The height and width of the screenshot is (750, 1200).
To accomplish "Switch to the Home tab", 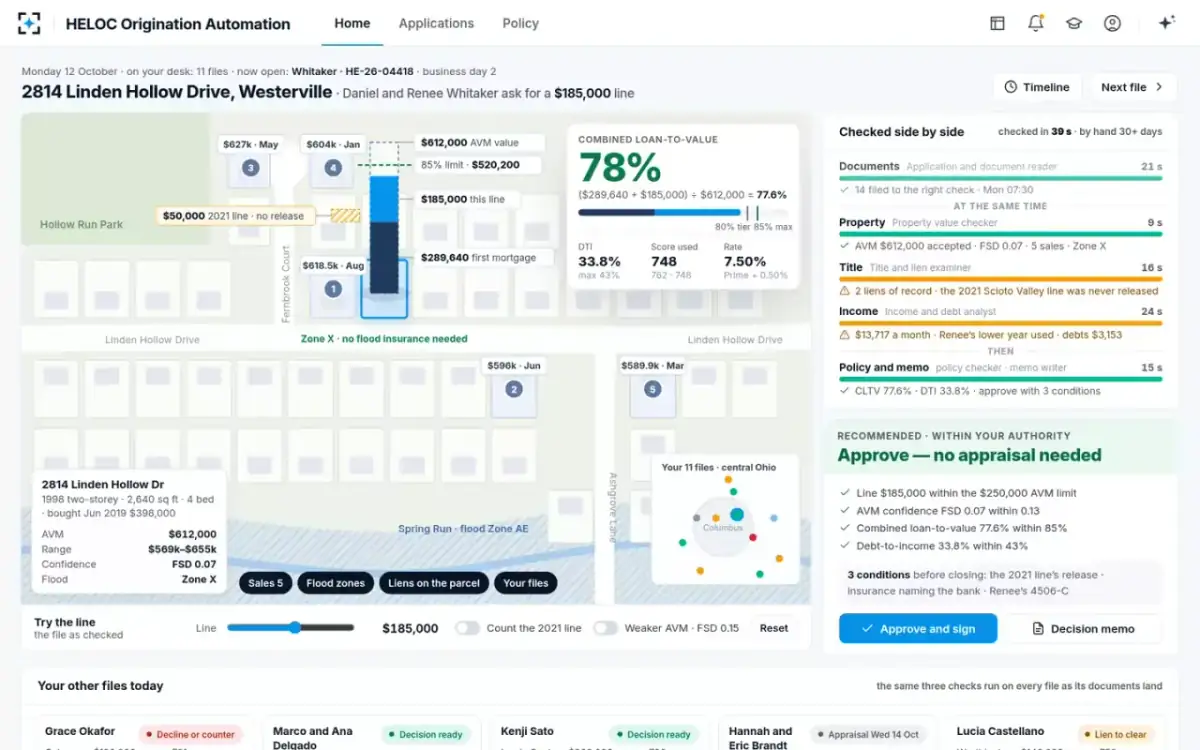I will coord(352,23).
